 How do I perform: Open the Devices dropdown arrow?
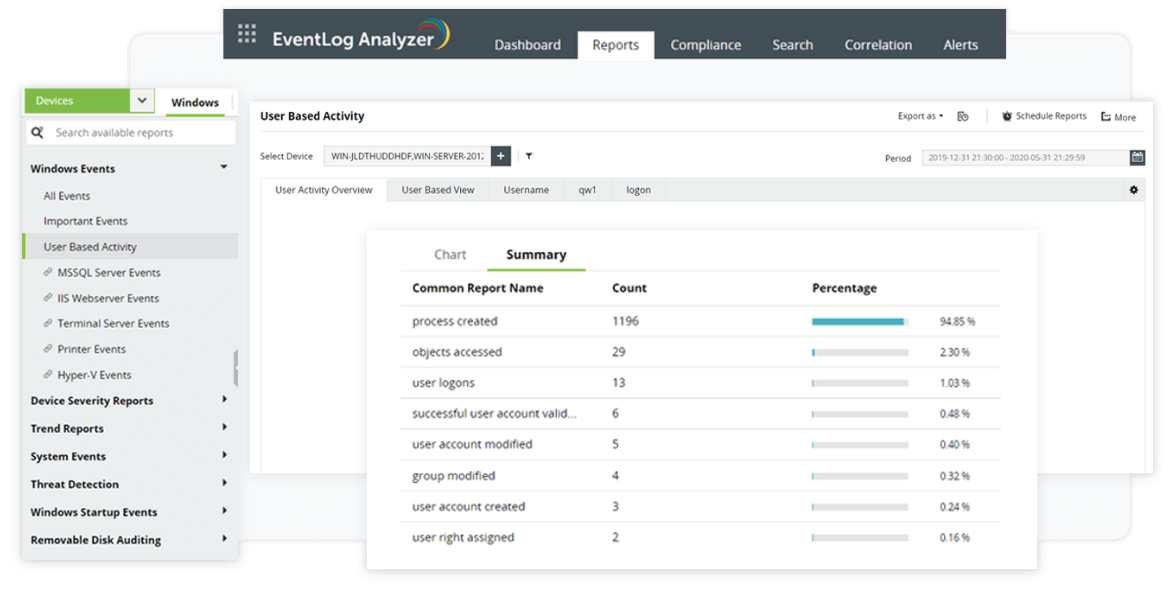coord(142,101)
